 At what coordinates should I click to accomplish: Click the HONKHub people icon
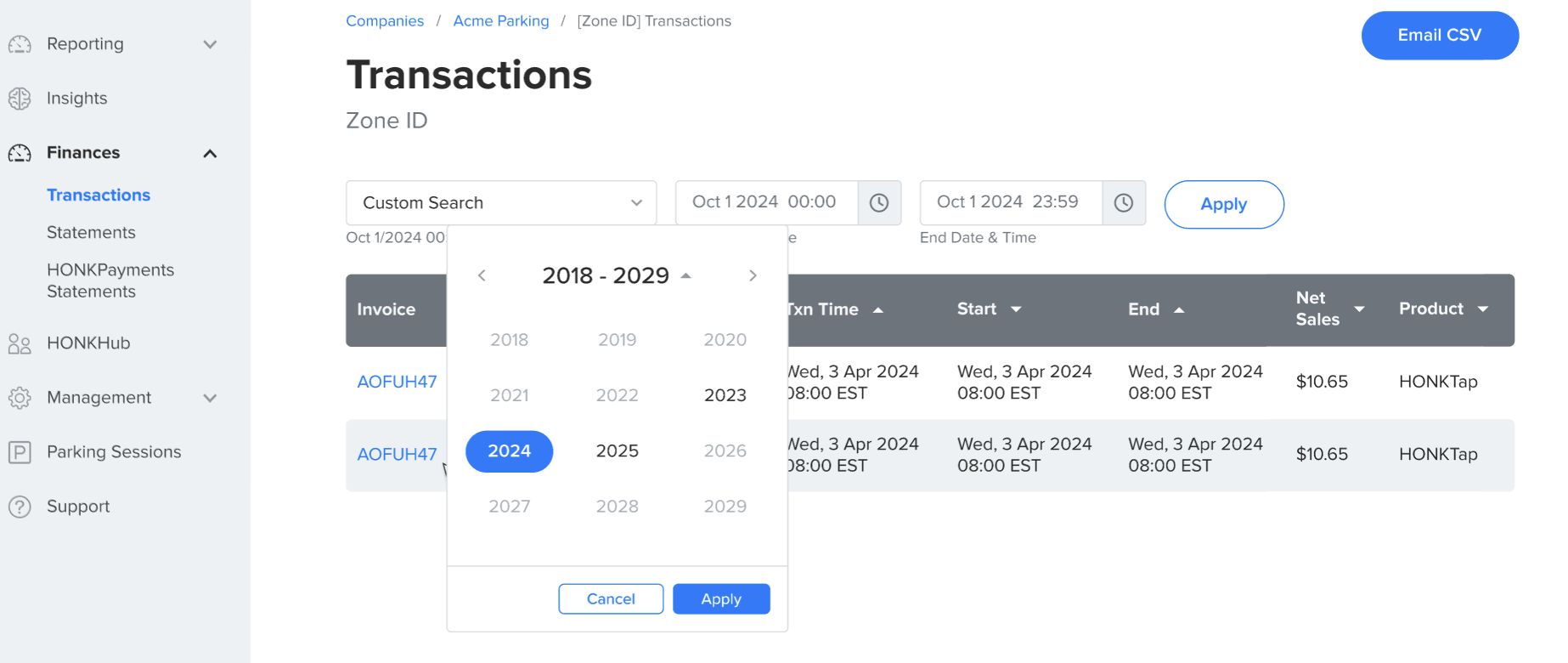(20, 343)
